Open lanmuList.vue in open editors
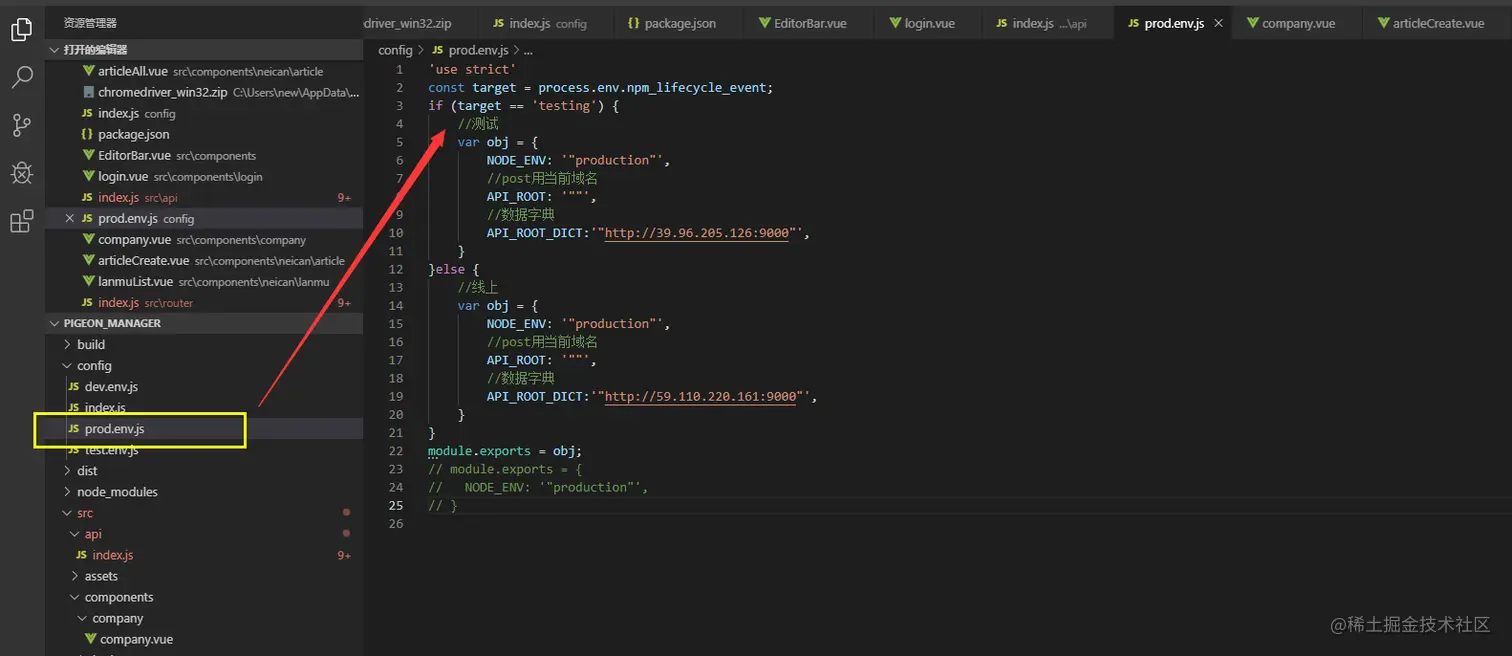This screenshot has width=1512, height=656. point(204,281)
